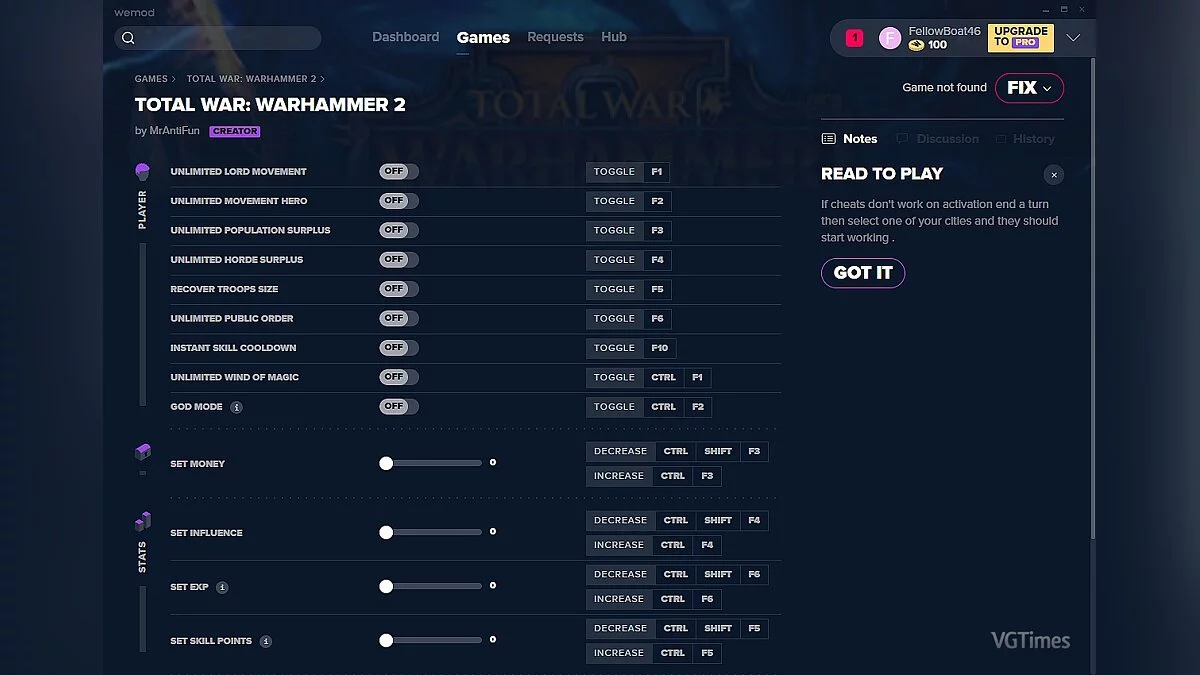Click chevron after GAMES breadcrumb
1200x675 pixels.
173,79
